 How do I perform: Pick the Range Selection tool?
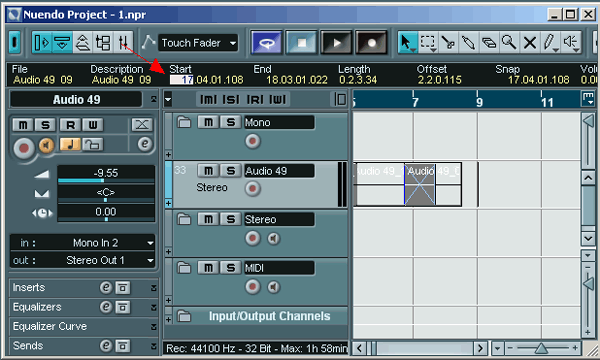[x=428, y=42]
